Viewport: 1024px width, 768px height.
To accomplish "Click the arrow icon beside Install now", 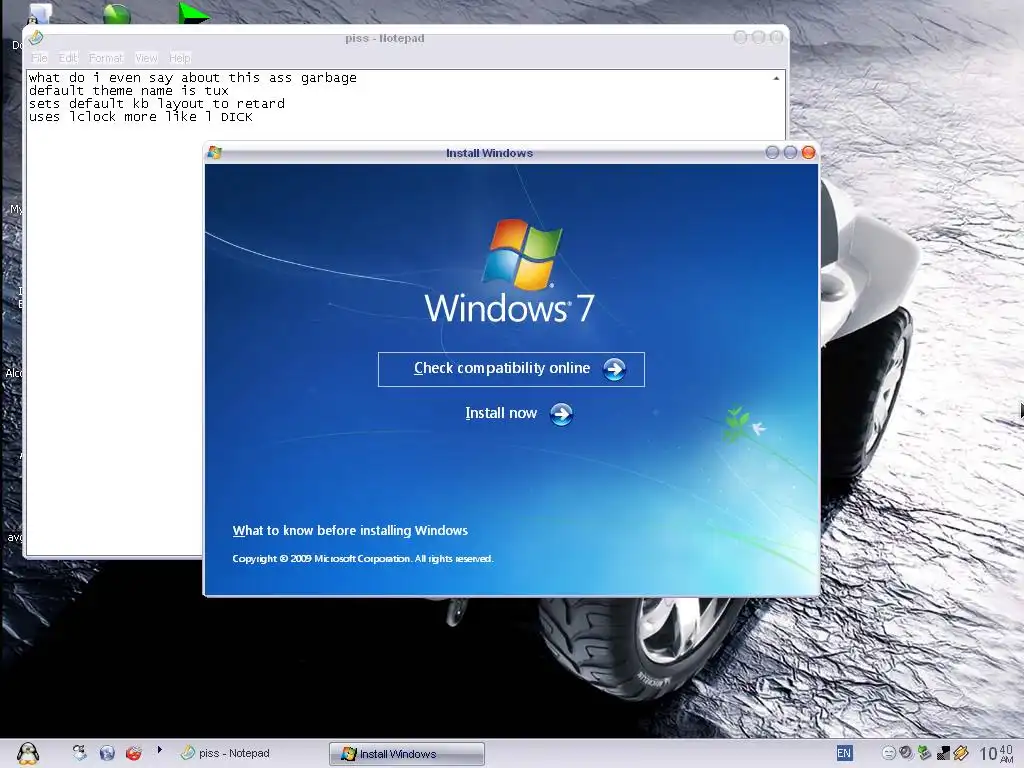I will tap(561, 414).
